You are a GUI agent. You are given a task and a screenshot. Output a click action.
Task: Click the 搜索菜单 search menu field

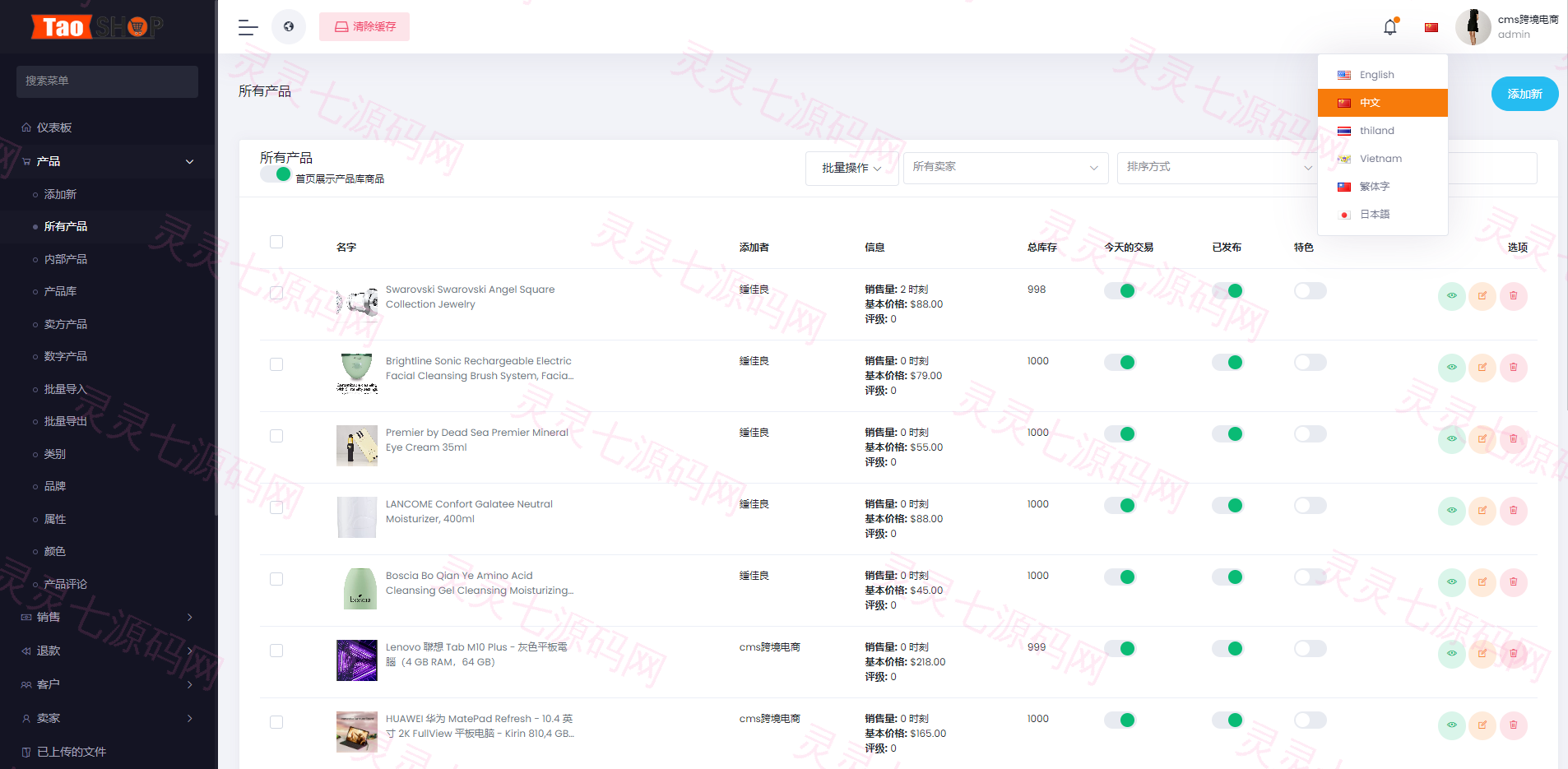107,81
